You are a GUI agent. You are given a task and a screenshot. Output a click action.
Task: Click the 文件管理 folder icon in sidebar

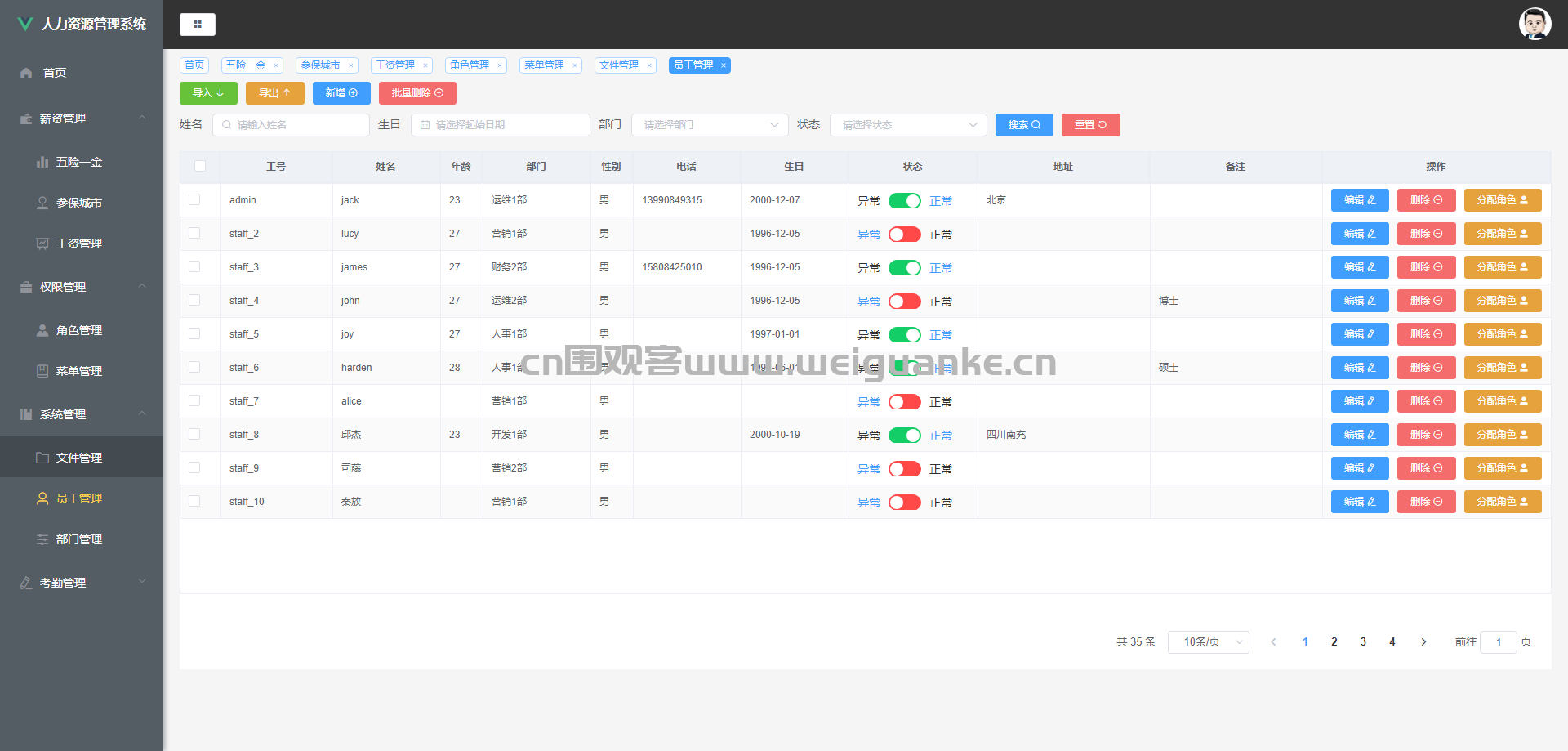point(42,458)
